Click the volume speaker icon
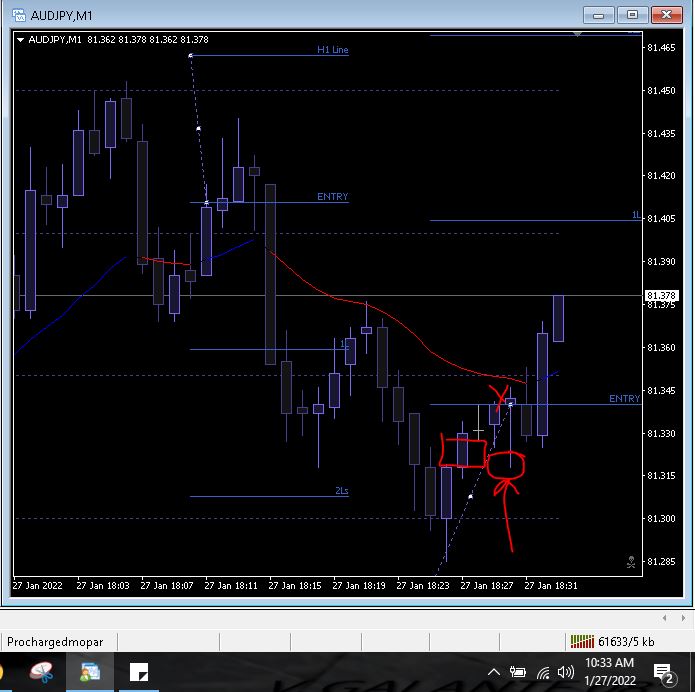 (566, 672)
